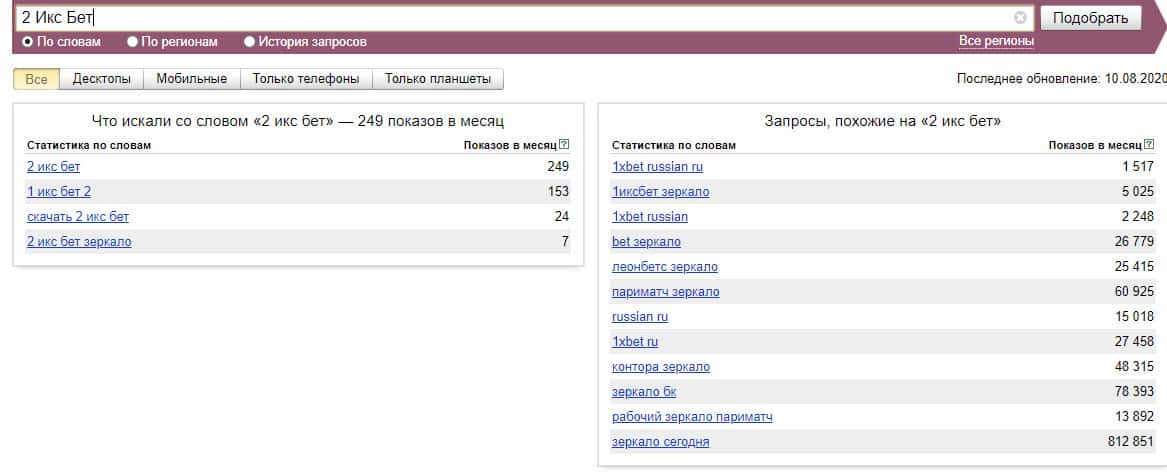
Task: Open the '1xbet russian ru' link
Action: coord(657,167)
